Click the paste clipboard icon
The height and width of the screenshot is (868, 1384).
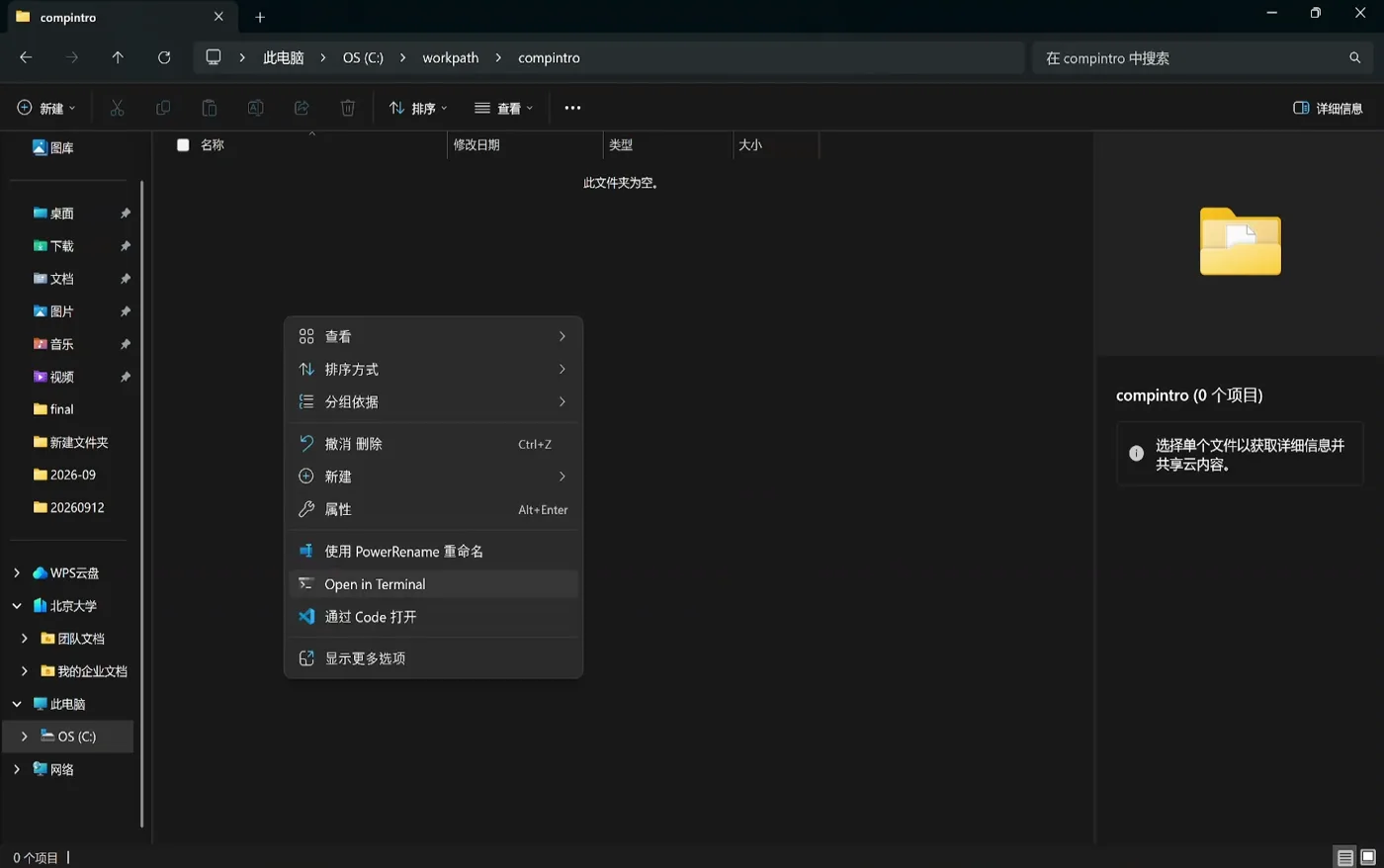(209, 108)
